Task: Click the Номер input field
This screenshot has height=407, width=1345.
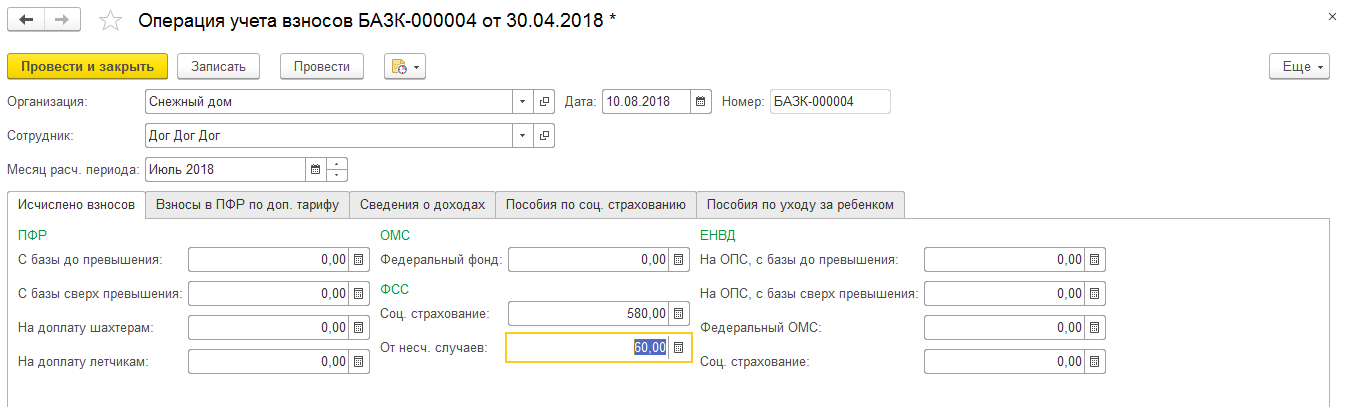Action: pos(829,101)
